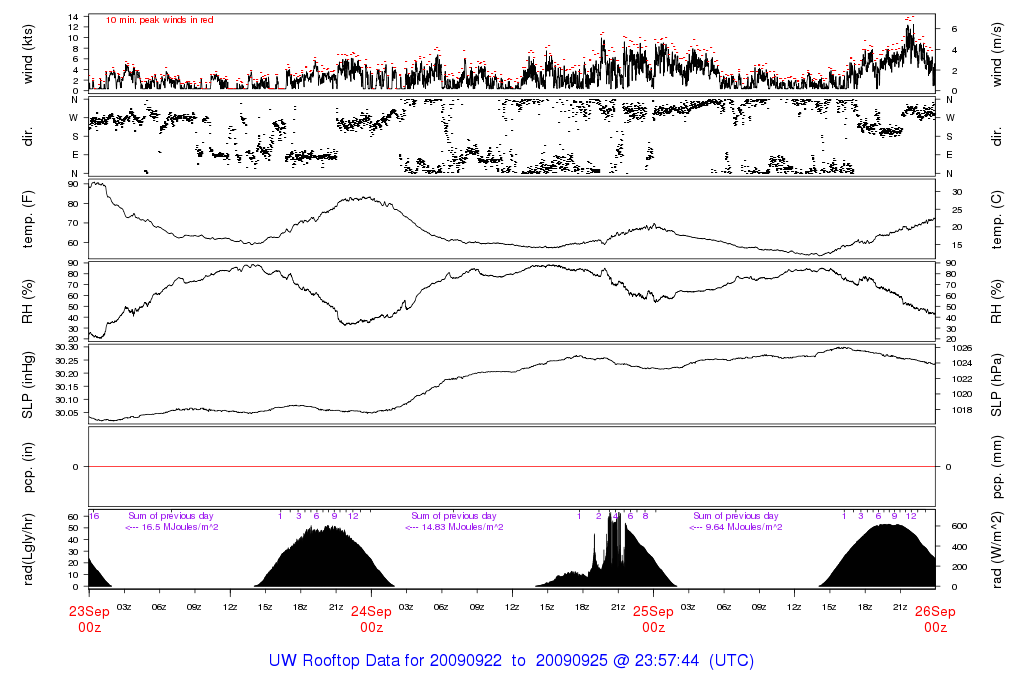Click the "10 min. peak winds in red" note

point(159,20)
